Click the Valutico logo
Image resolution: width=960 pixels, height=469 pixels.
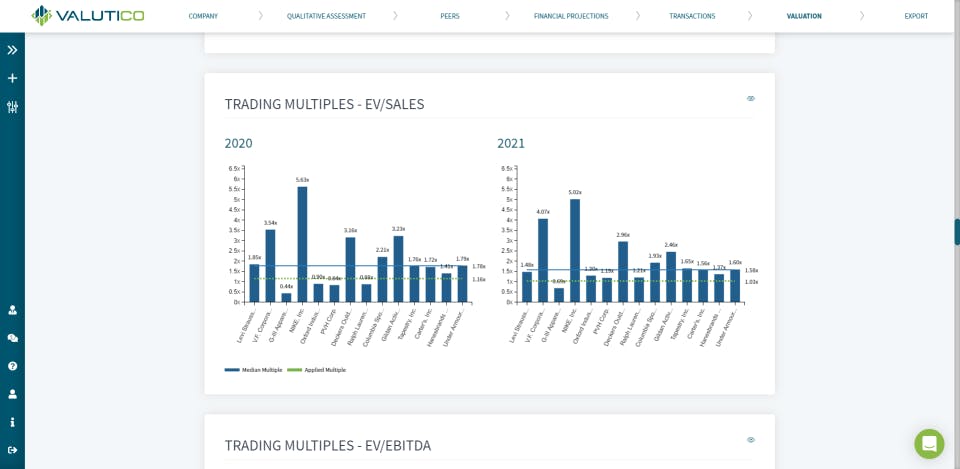[88, 15]
